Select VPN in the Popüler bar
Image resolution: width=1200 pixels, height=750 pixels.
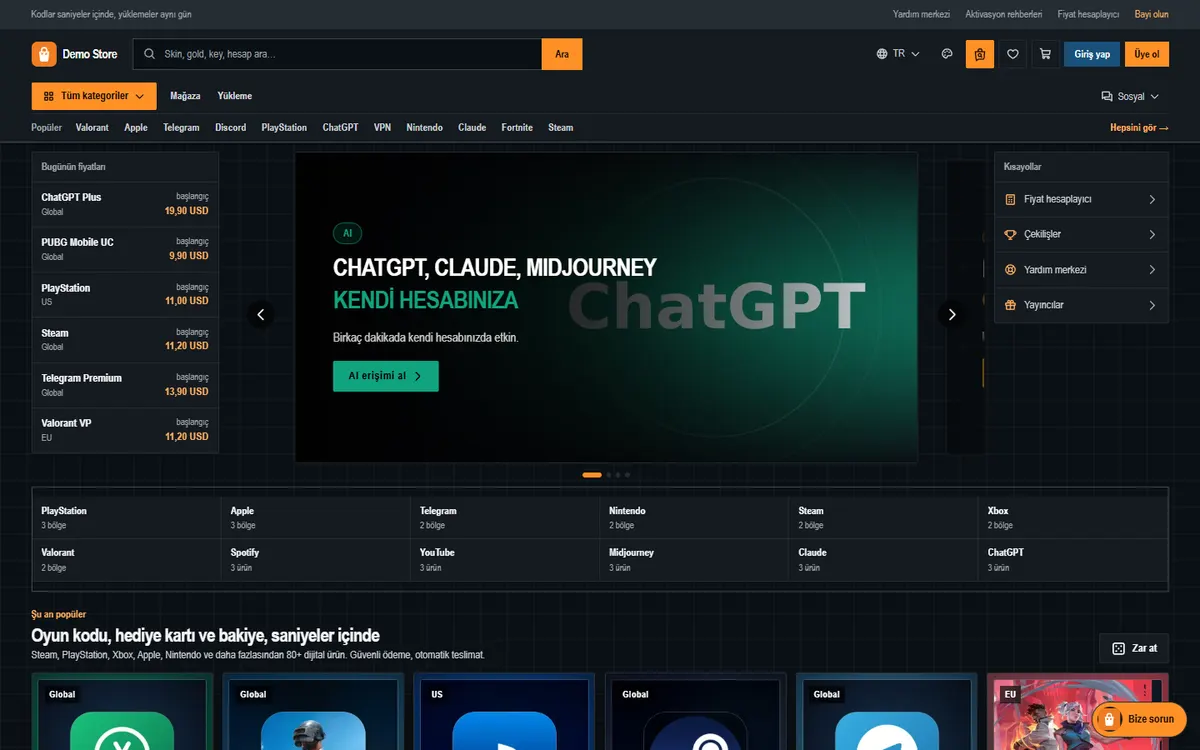pos(382,128)
